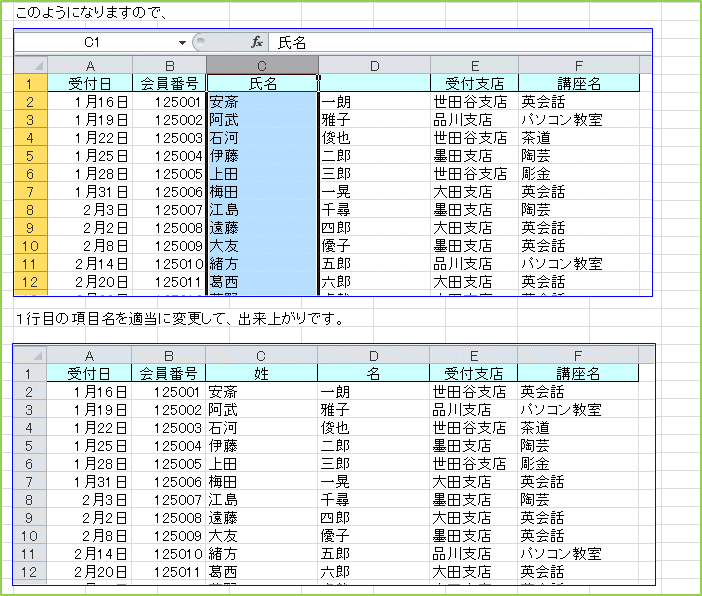Click 受付日 header cell in upper sheet

(x=90, y=83)
